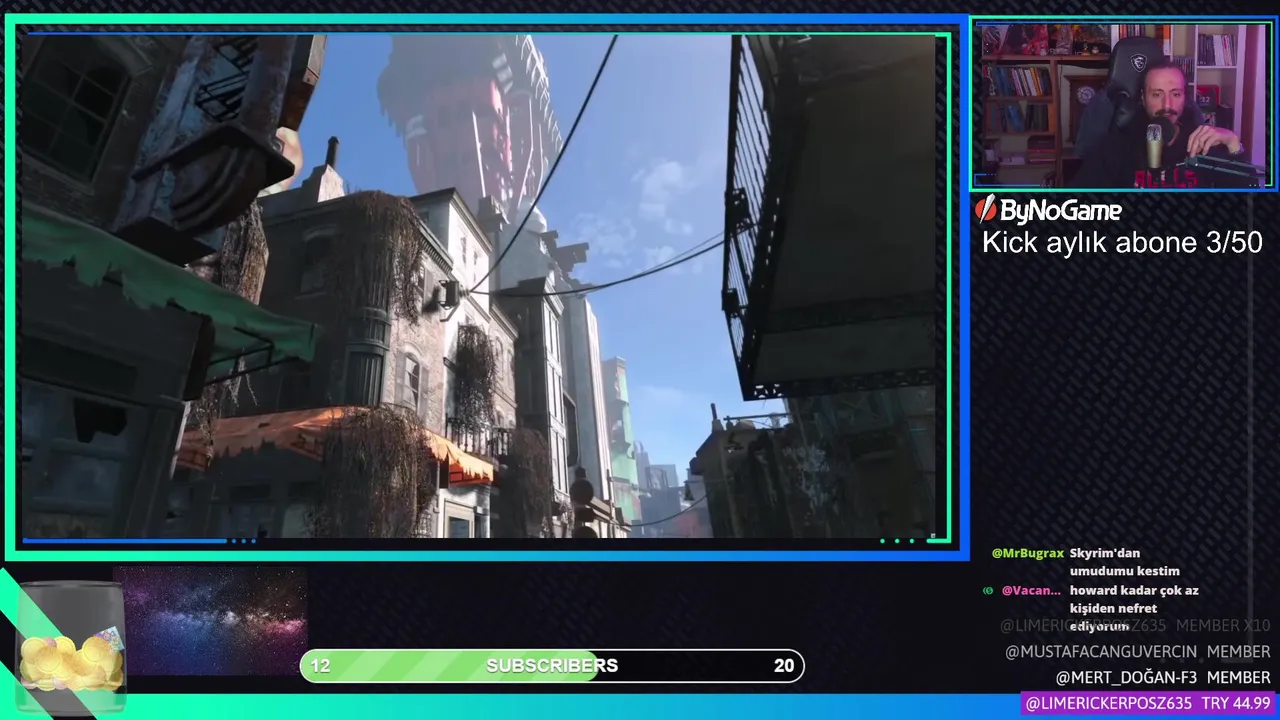Click the "@MERT_DOĞAN-F3 MEMBER" alert line
This screenshot has height=720, width=1280.
[1162, 677]
